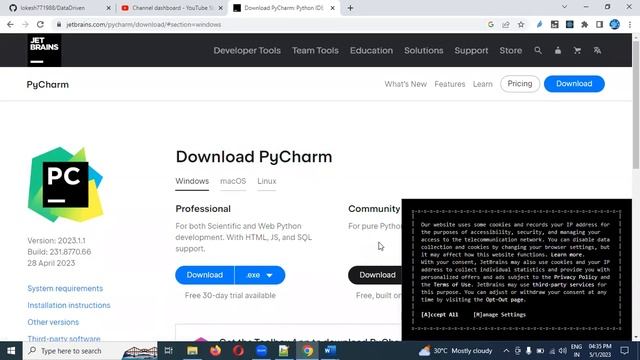
Task: Switch to the Linux tab
Action: coord(267,181)
